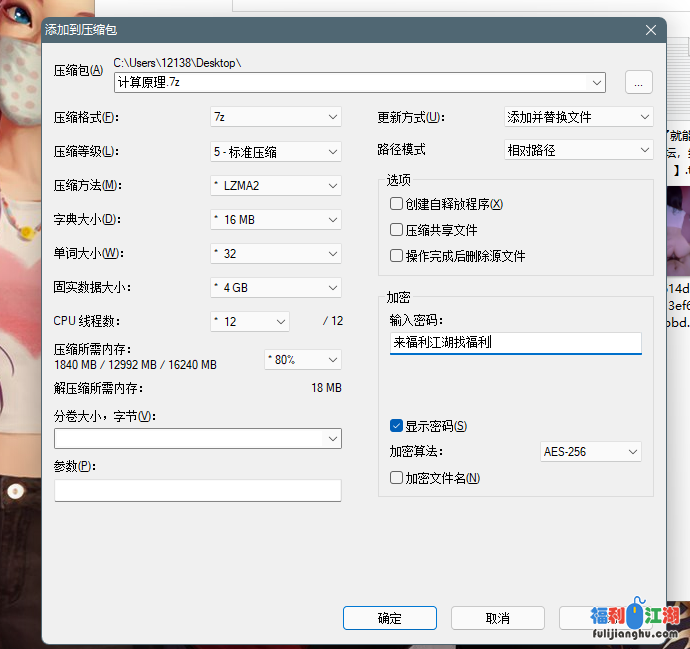This screenshot has height=649, width=690.
Task: Enable Compress shared files checkbox
Action: pos(397,230)
